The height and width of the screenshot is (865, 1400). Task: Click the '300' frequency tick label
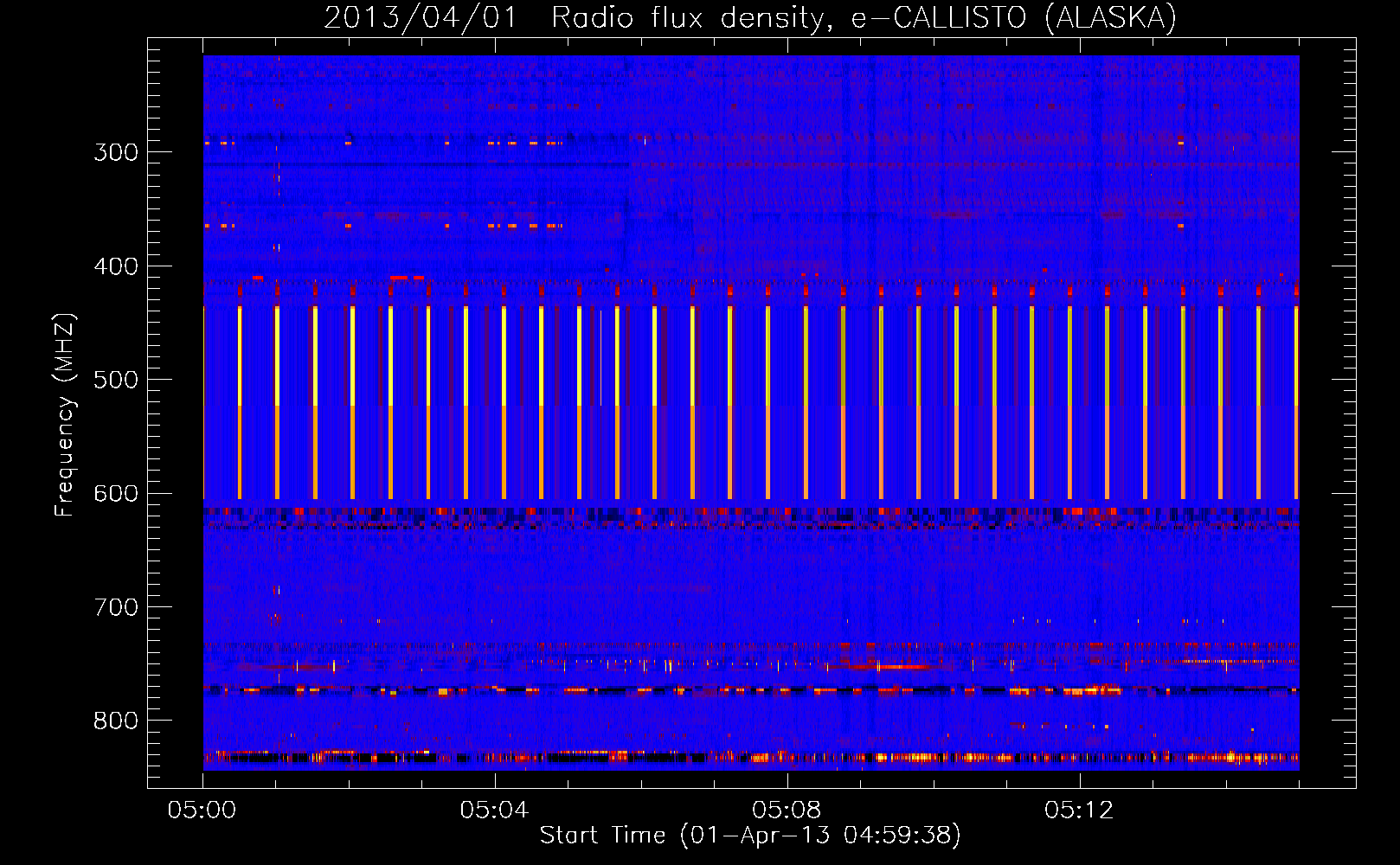pyautogui.click(x=116, y=152)
